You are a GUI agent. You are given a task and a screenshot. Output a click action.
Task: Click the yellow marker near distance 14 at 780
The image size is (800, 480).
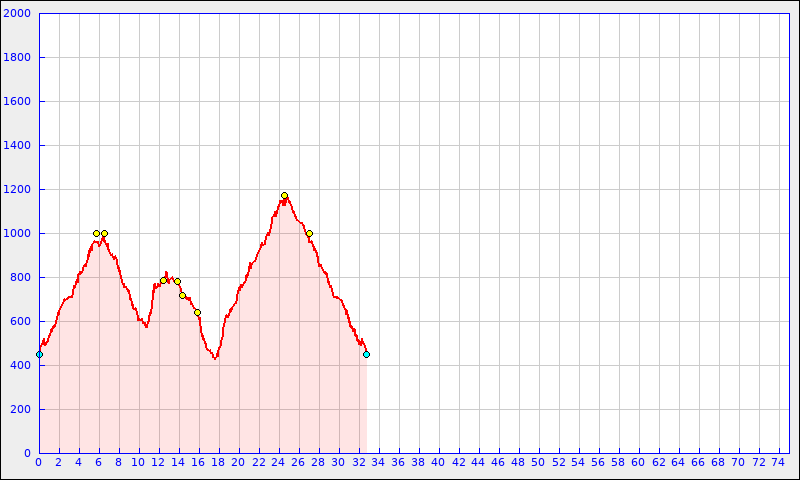point(177,281)
